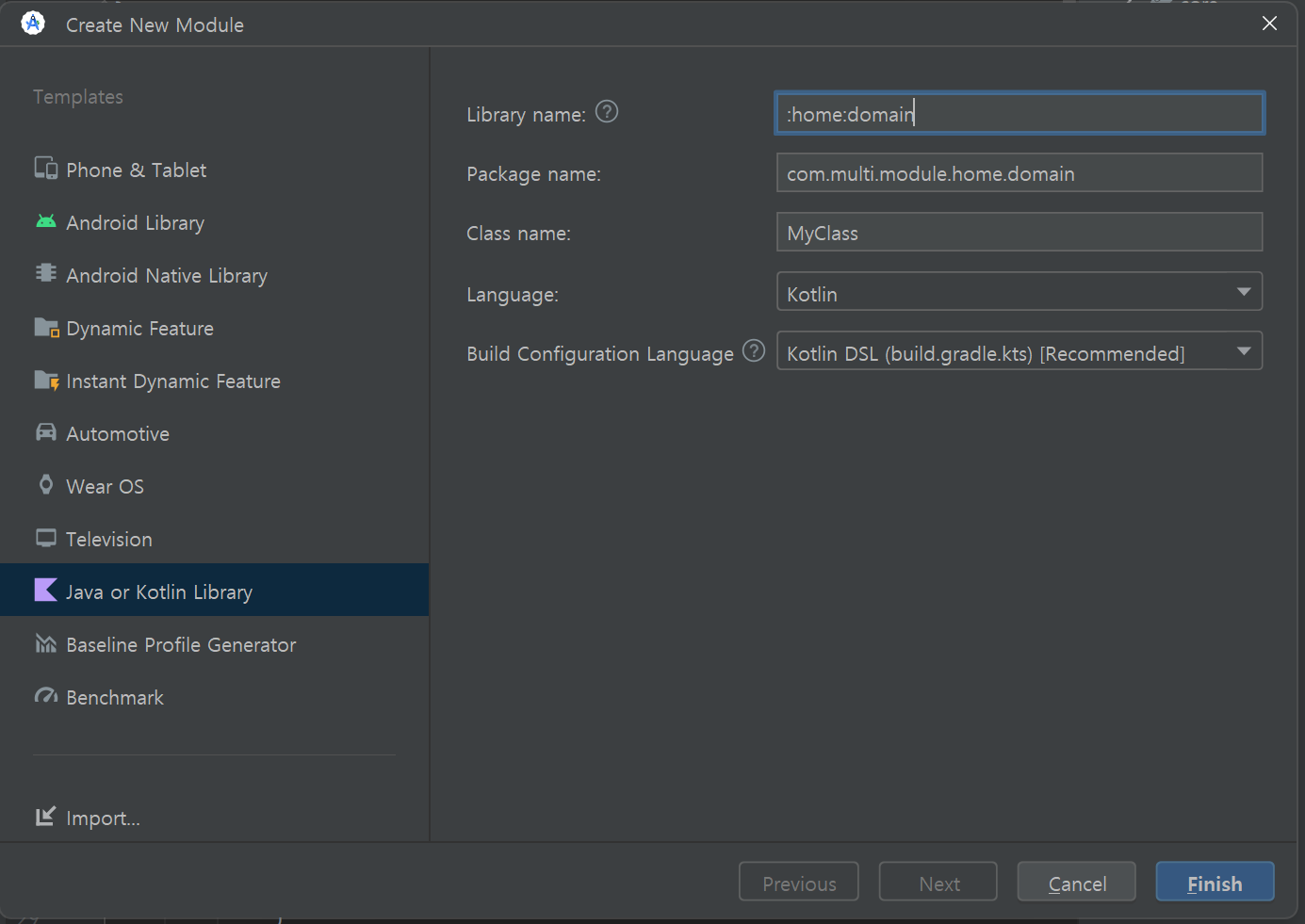Image resolution: width=1305 pixels, height=924 pixels.
Task: Click the Cancel button
Action: tap(1076, 883)
